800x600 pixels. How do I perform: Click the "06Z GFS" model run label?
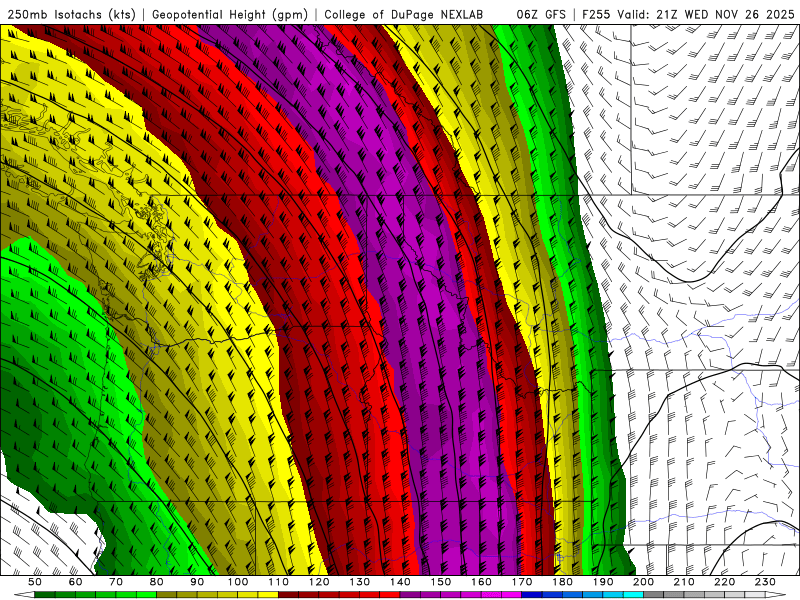click(x=541, y=15)
